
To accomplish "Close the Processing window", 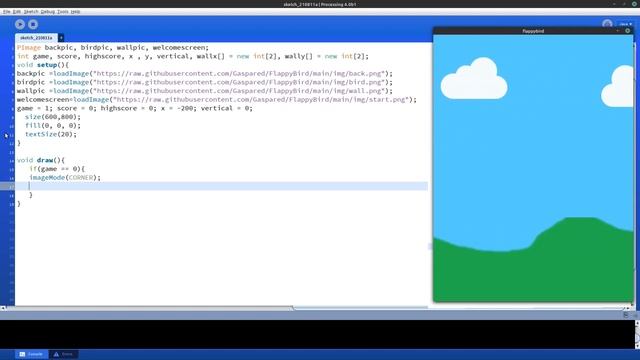I will (634, 4).
